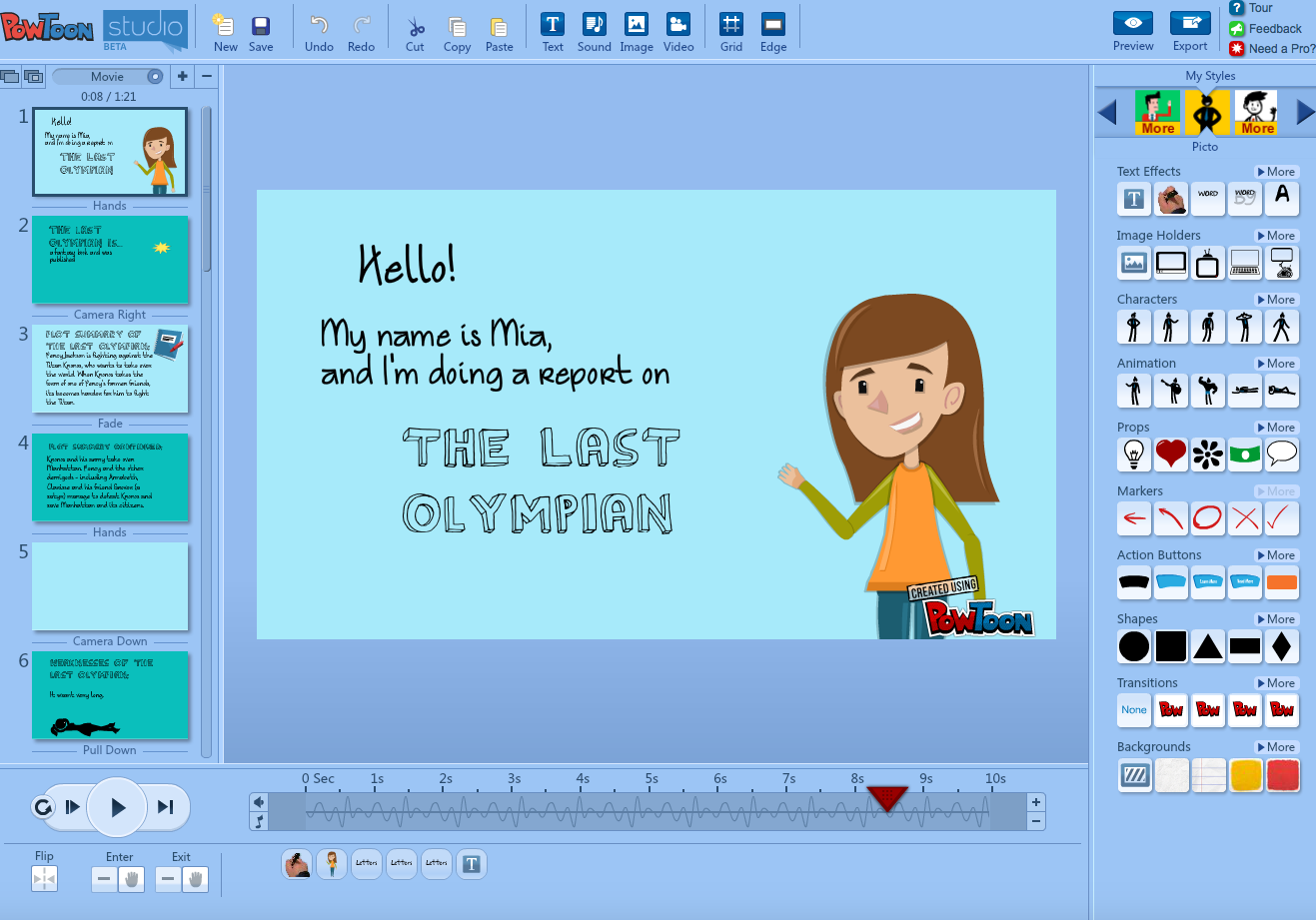Image resolution: width=1316 pixels, height=920 pixels.
Task: Select slide 1 thumbnail
Action: (x=110, y=152)
